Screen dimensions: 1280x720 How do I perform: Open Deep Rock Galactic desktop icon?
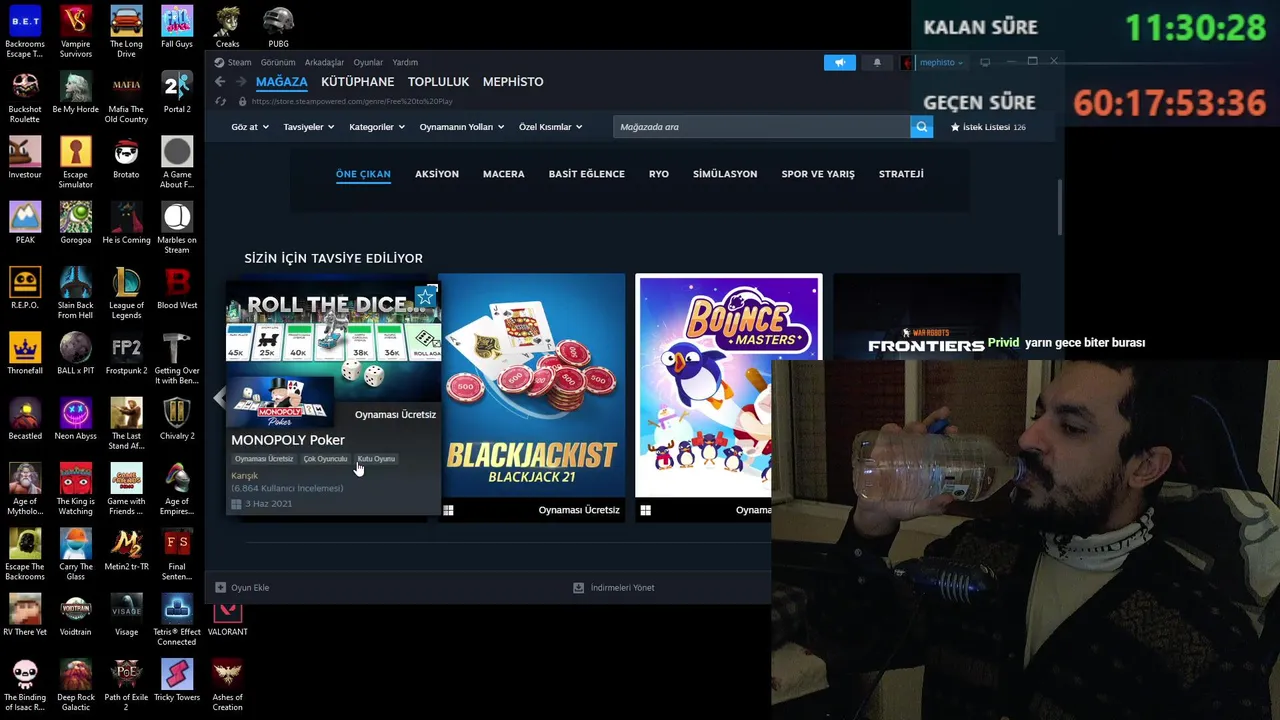coord(76,685)
